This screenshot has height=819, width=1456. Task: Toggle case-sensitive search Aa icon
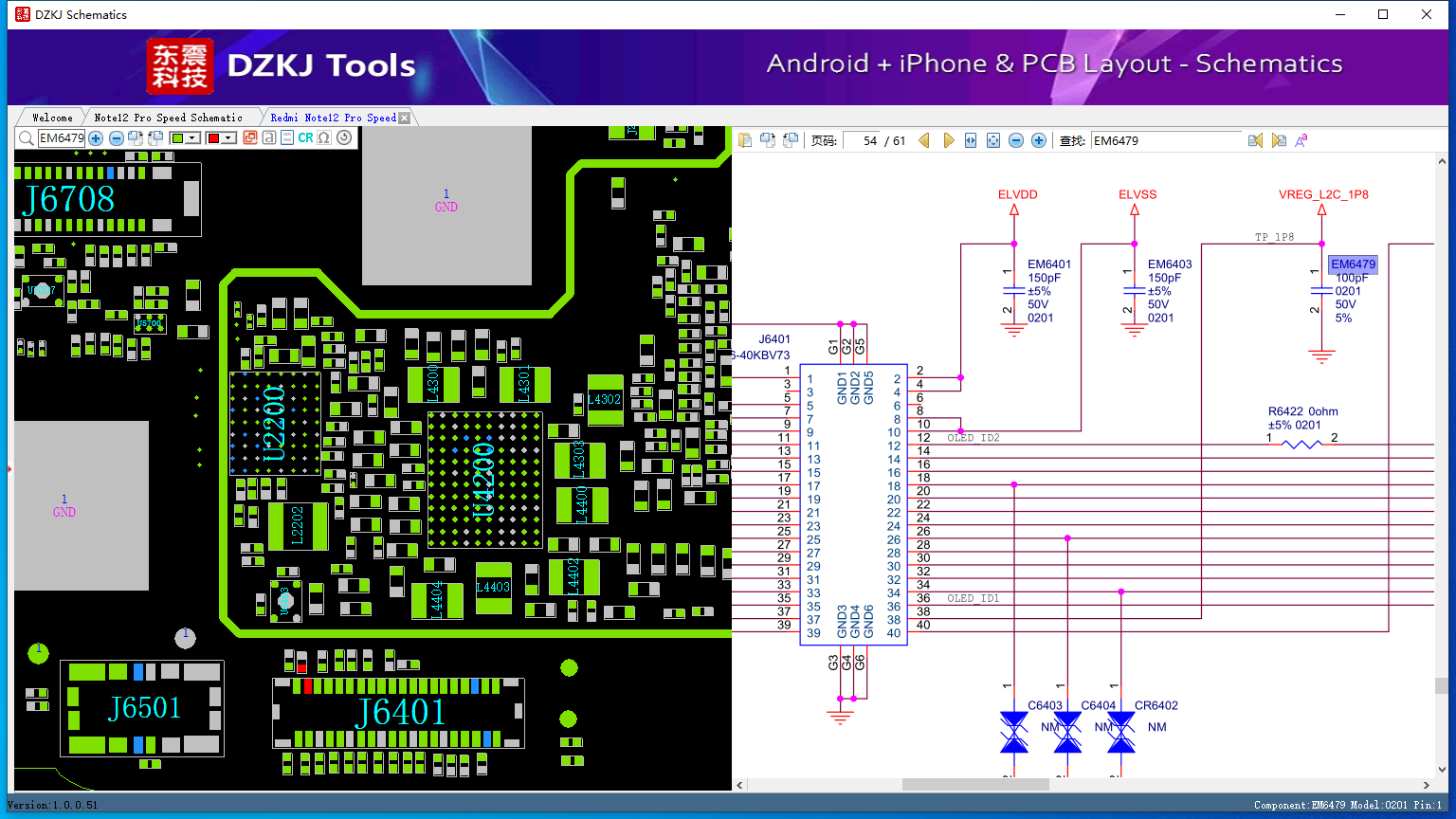pos(1301,140)
